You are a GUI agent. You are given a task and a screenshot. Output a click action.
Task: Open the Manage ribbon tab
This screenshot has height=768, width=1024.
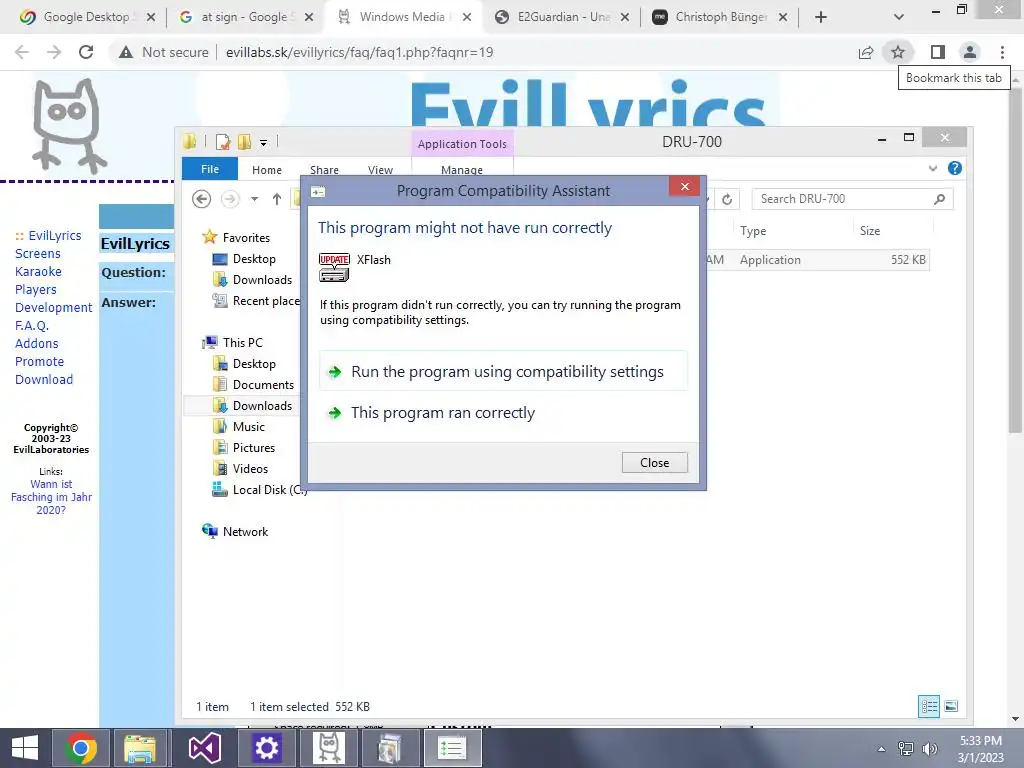click(462, 170)
